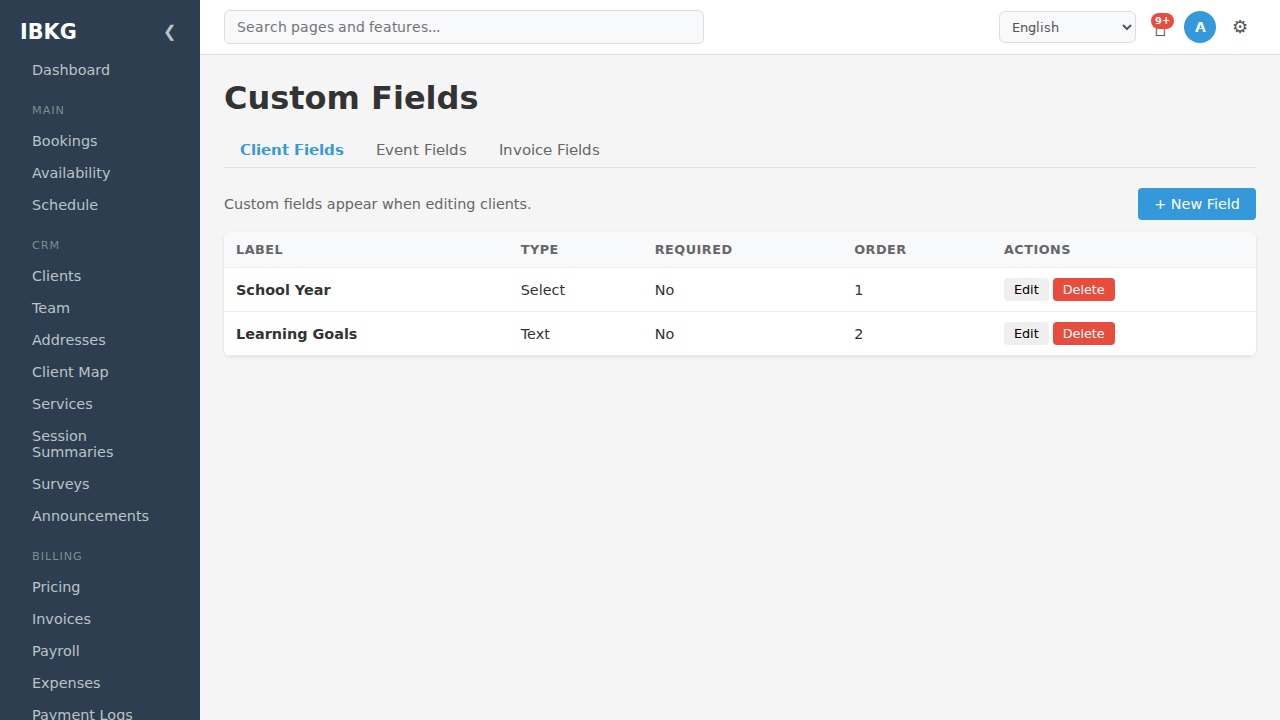Switch to the Invoice Fields tab
The height and width of the screenshot is (720, 1280).
point(549,150)
